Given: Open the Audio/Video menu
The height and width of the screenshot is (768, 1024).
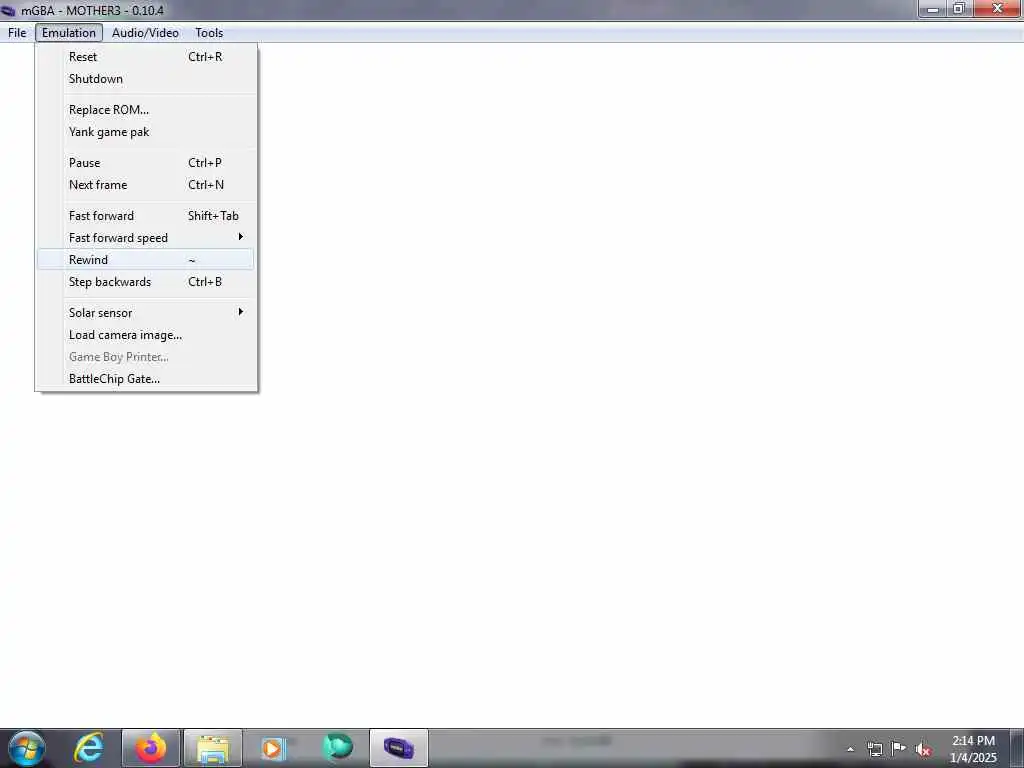Looking at the screenshot, I should click(145, 33).
